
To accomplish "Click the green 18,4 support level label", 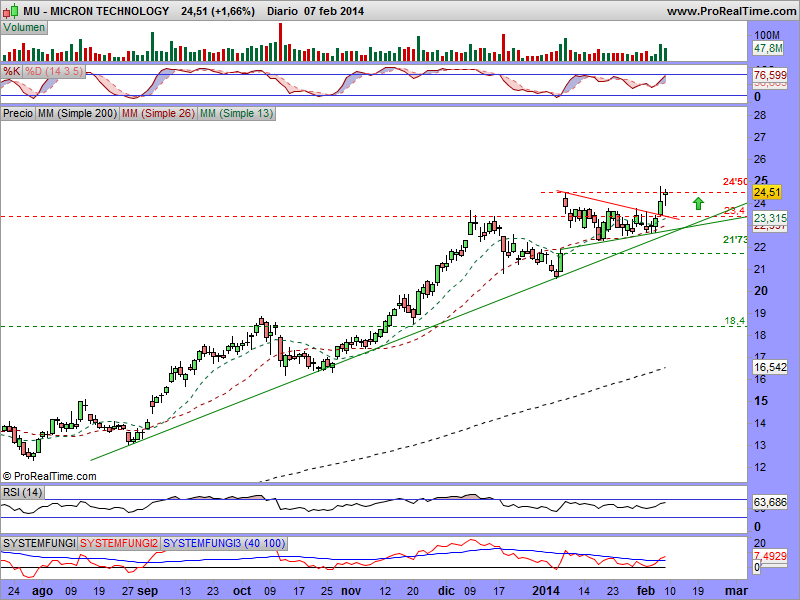I will click(x=735, y=320).
